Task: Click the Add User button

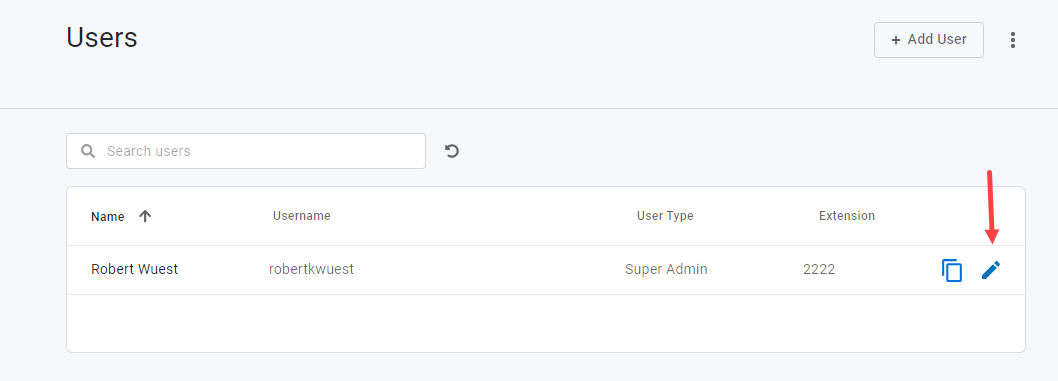Action: tap(928, 40)
